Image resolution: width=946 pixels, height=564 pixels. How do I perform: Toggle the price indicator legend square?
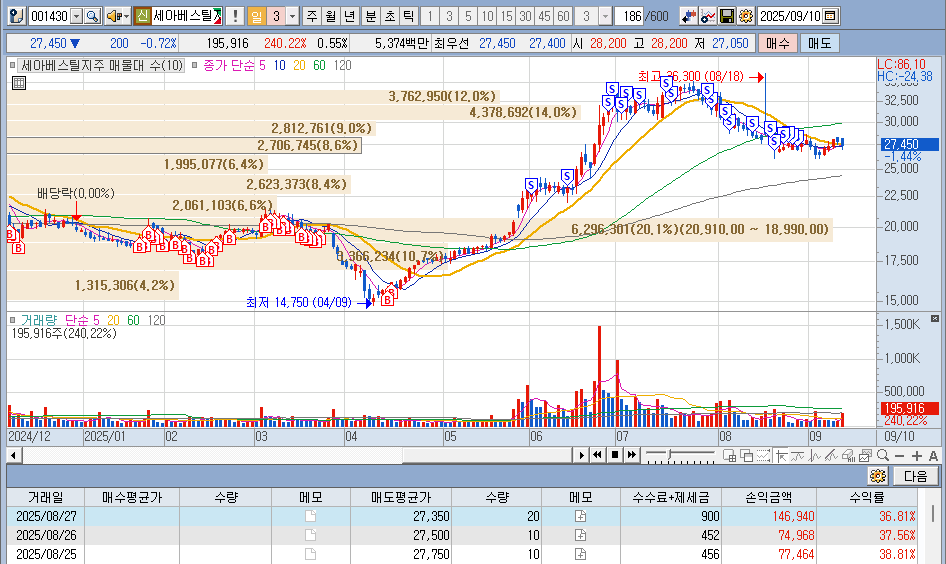[x=13, y=65]
